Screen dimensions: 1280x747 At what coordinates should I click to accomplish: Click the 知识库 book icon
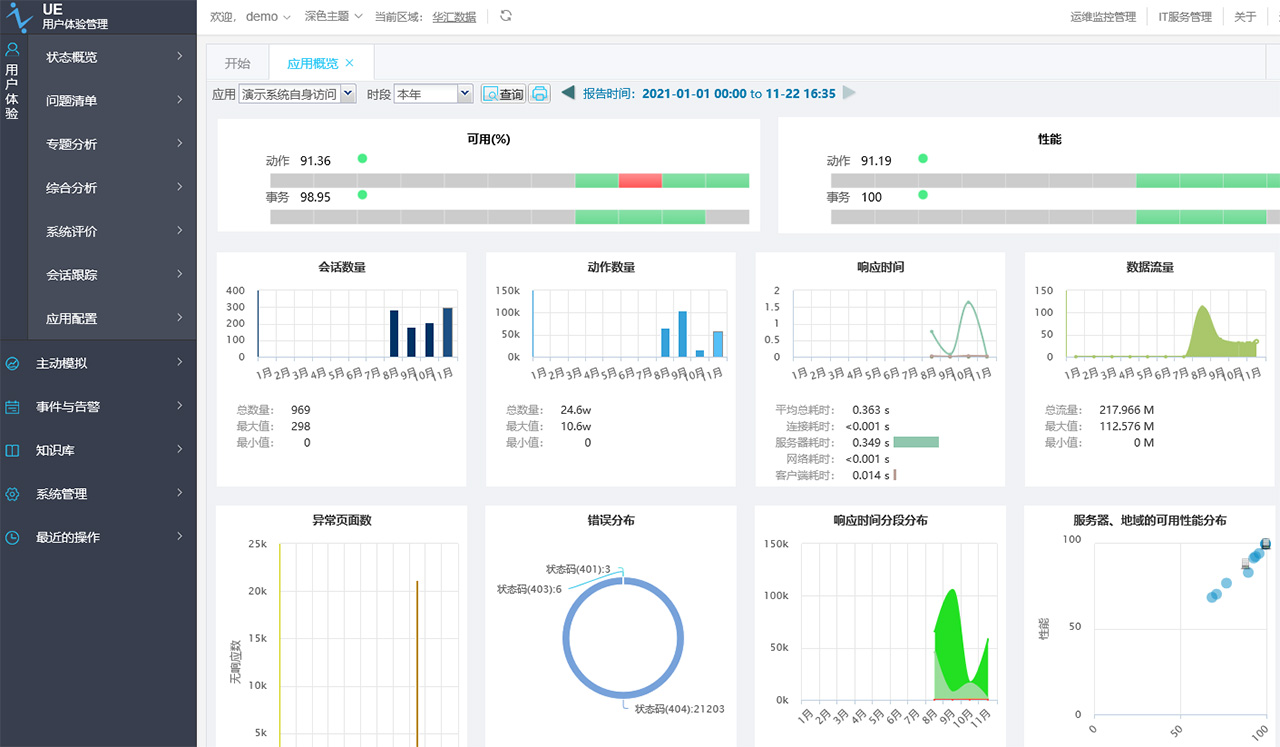pos(12,450)
